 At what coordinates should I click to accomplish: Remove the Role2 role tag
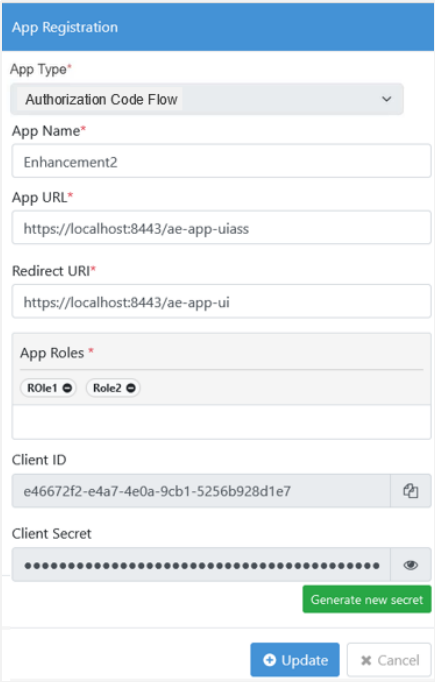coord(131,388)
